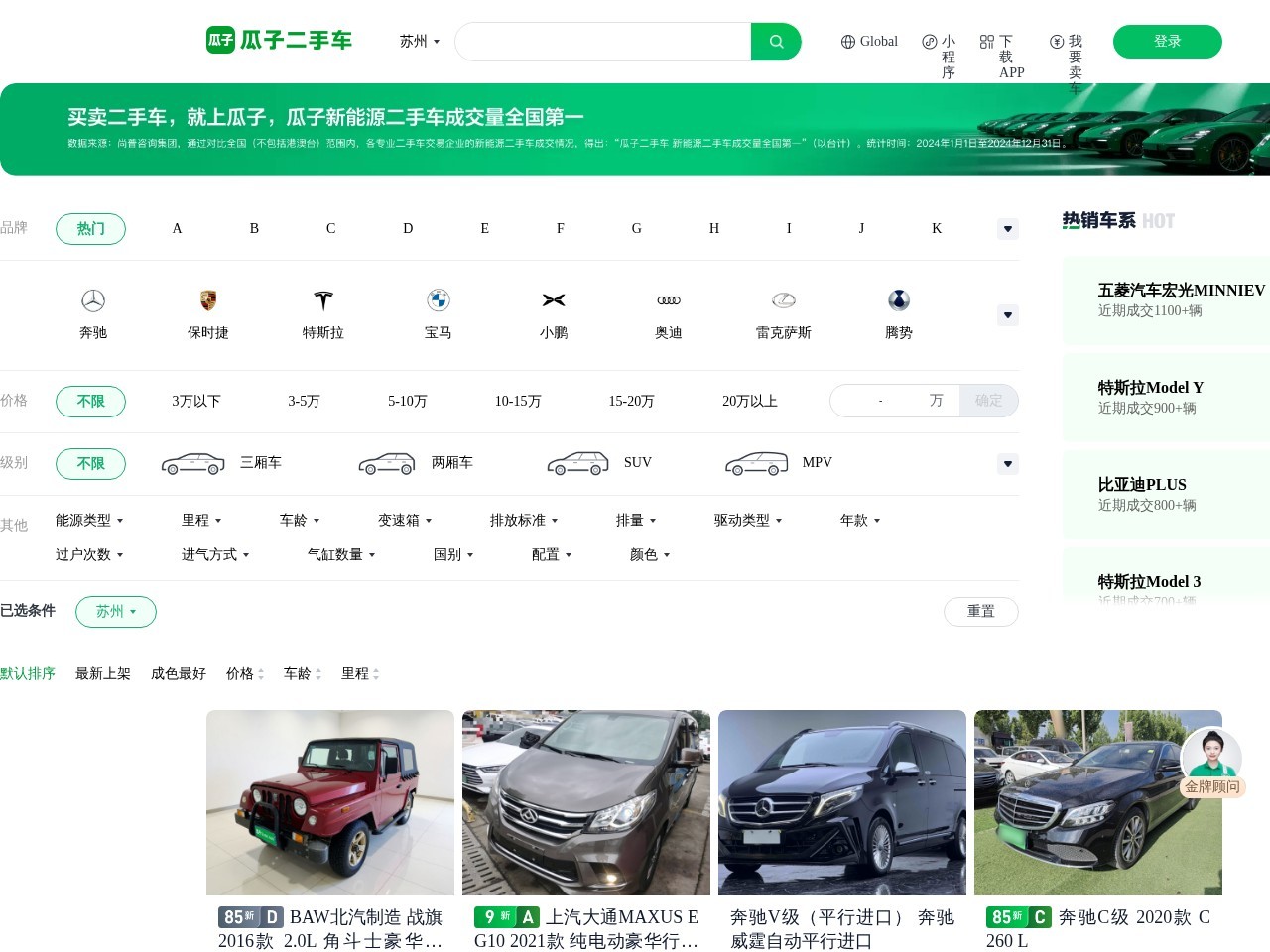
Task: Open the 变速箱 dropdown
Action: (405, 521)
